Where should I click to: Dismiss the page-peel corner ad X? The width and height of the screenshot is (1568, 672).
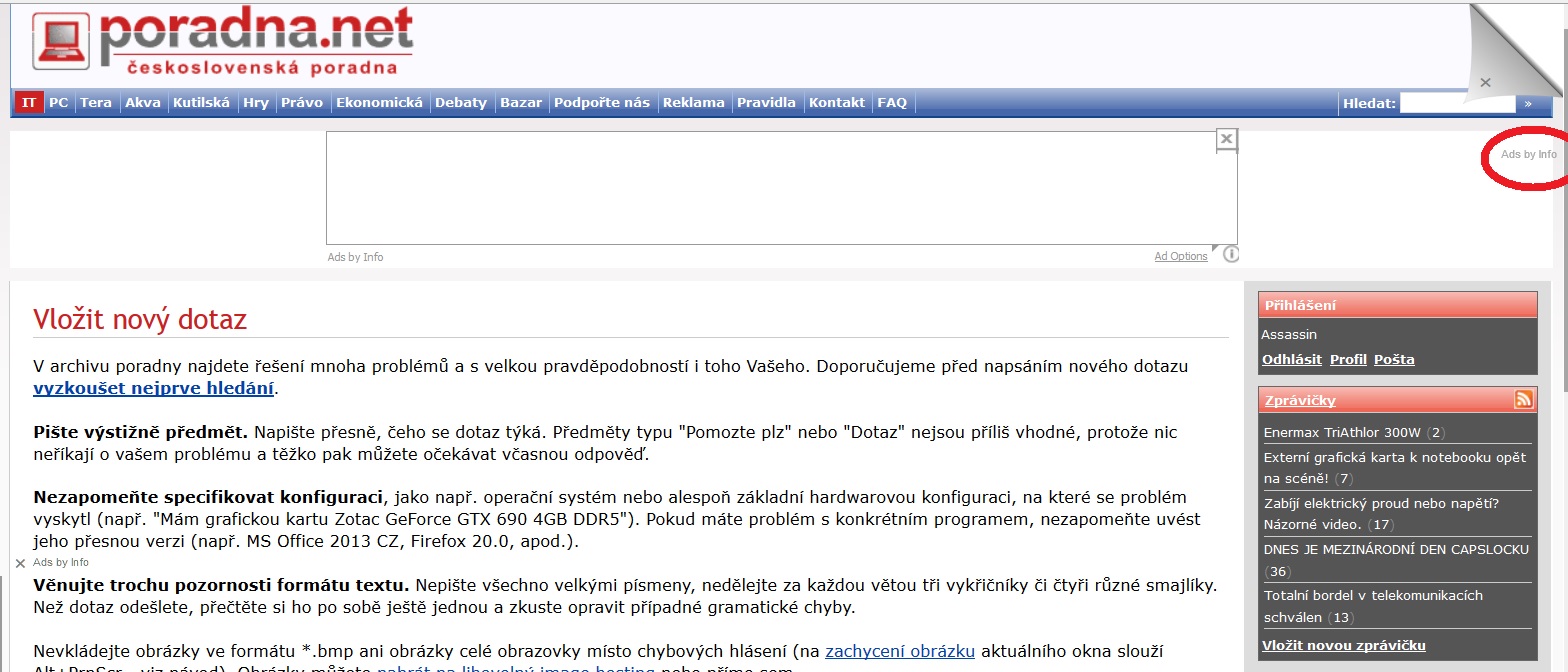[x=1486, y=82]
